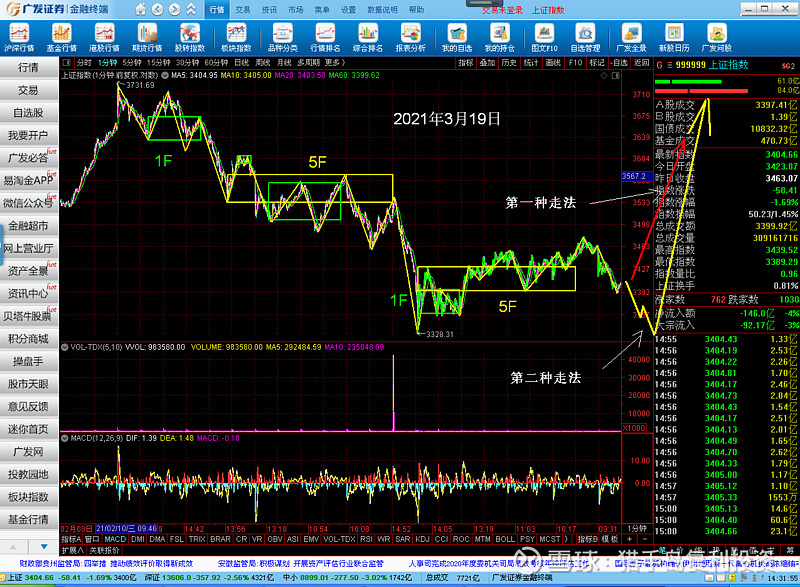
Task: Open the 新股日历 toolbar icon
Action: pos(674,38)
